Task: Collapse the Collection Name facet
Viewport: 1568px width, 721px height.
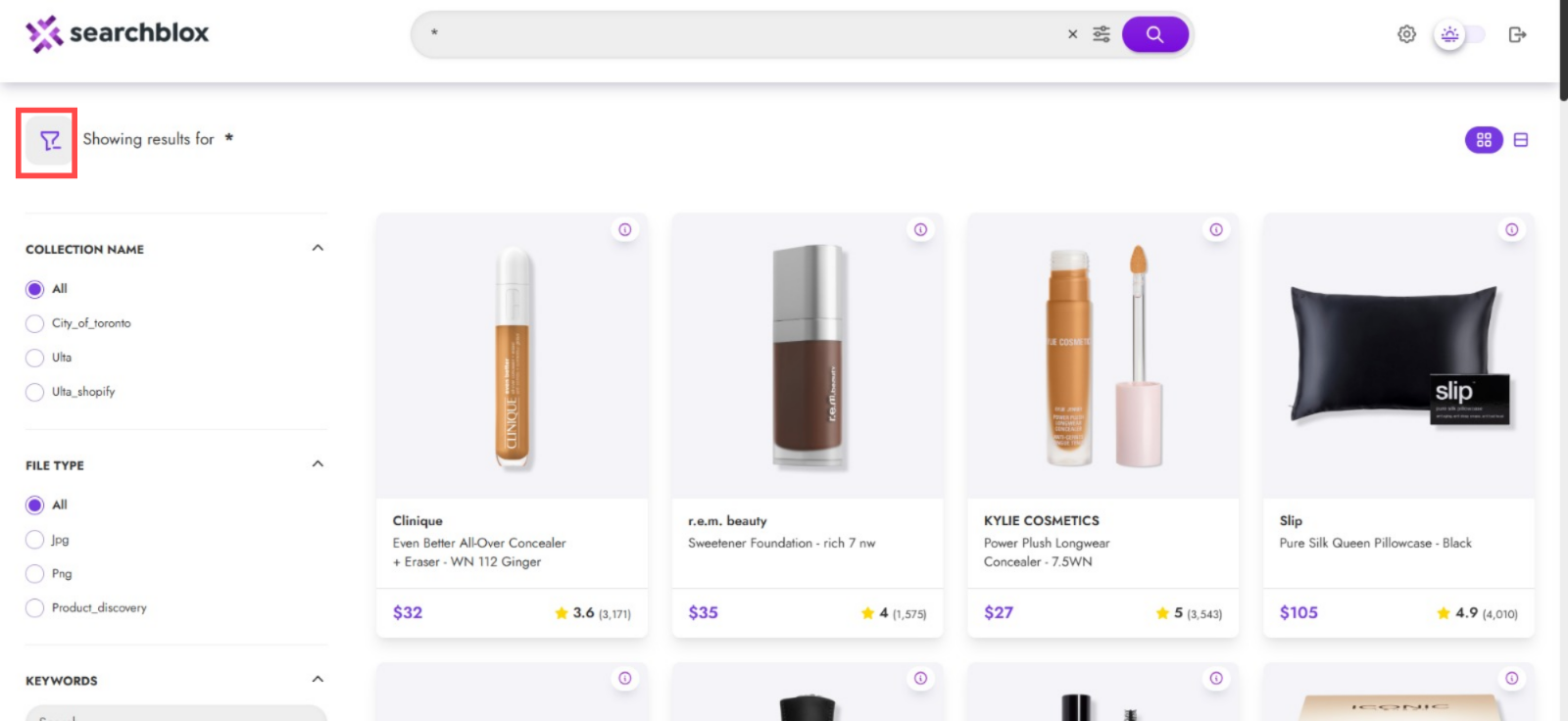Action: click(318, 248)
